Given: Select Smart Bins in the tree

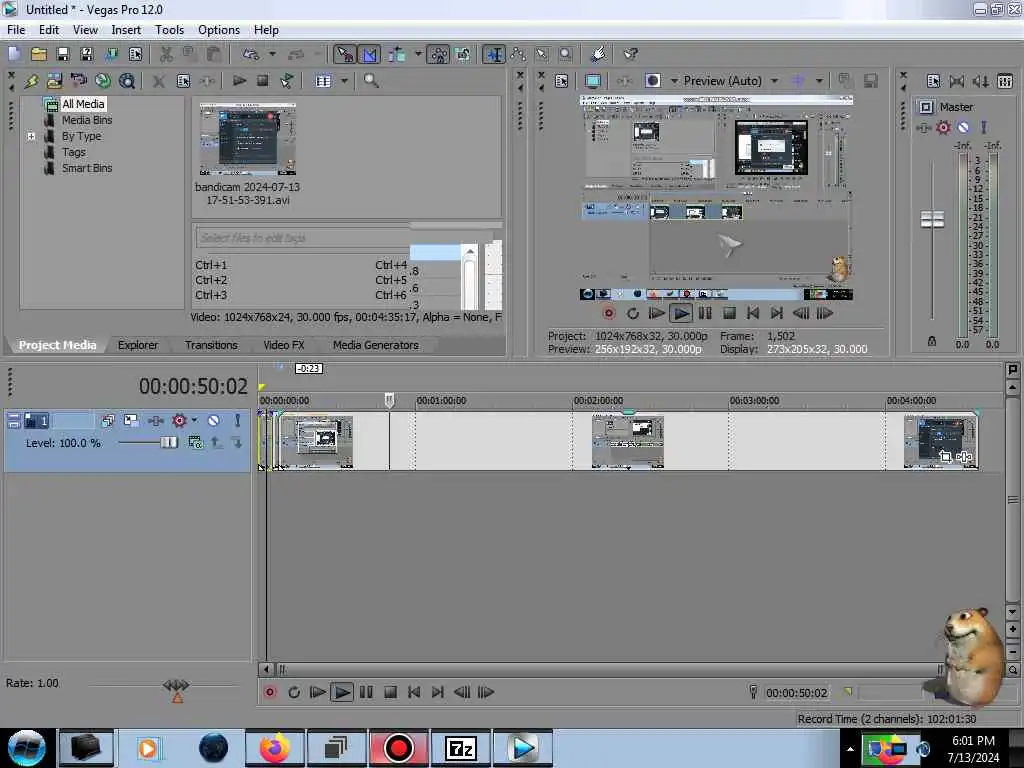Looking at the screenshot, I should 87,168.
